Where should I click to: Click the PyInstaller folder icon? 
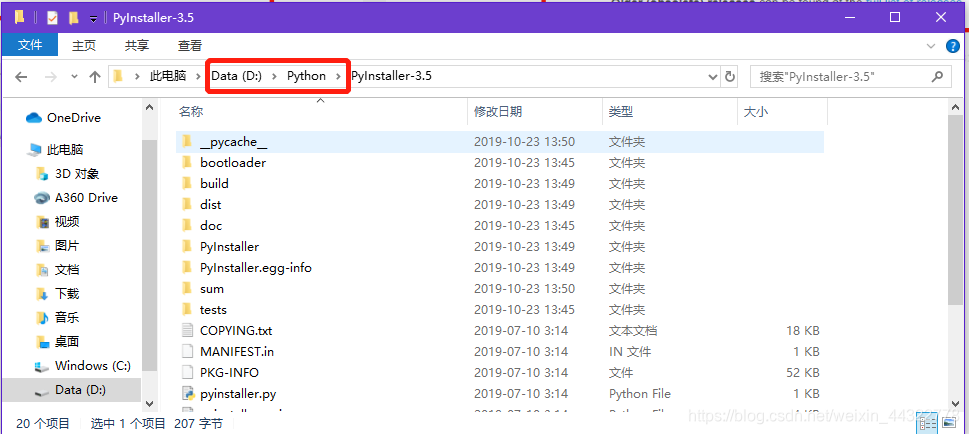pyautogui.click(x=187, y=247)
